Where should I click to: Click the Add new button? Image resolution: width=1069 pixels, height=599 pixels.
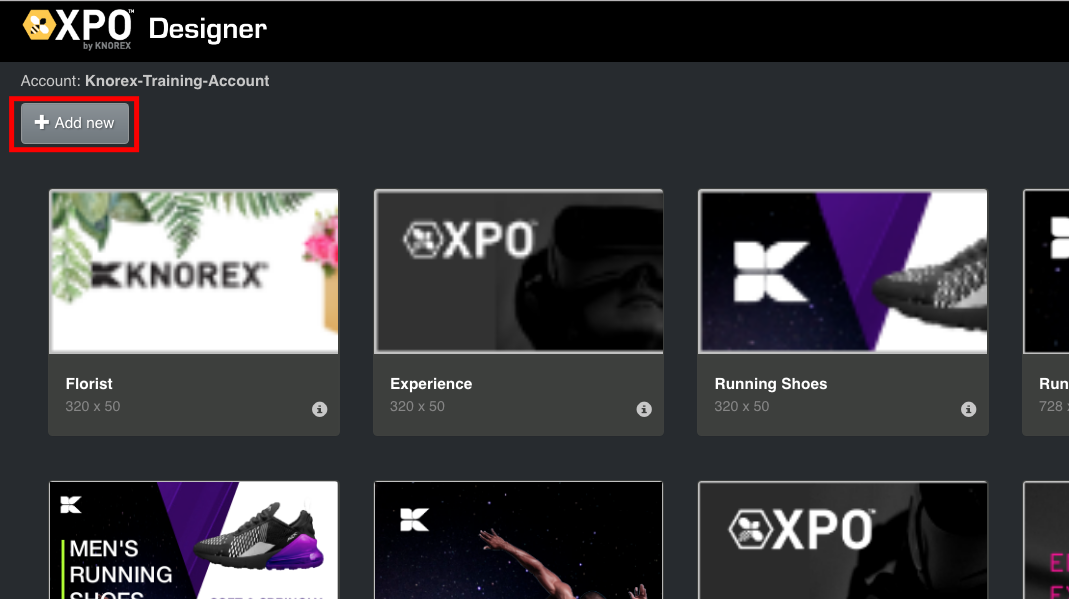coord(75,123)
